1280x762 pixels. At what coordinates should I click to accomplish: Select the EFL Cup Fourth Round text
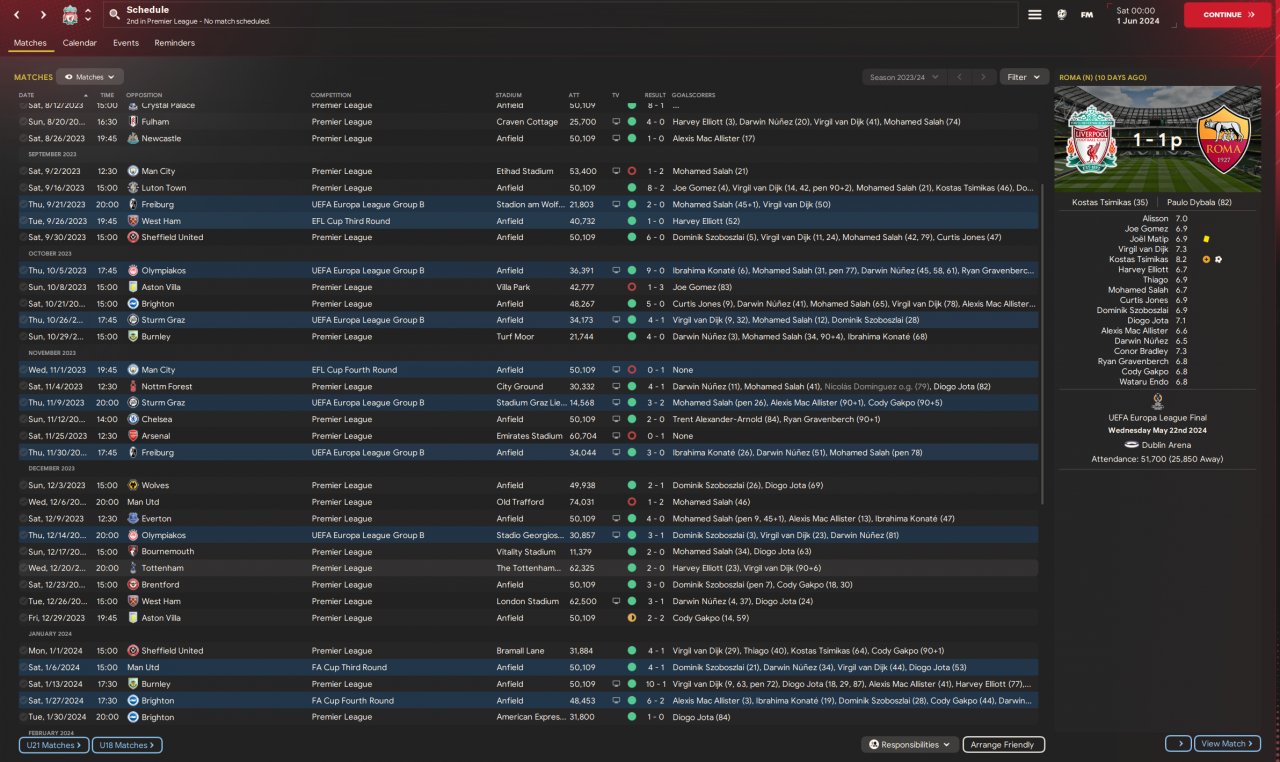click(354, 370)
